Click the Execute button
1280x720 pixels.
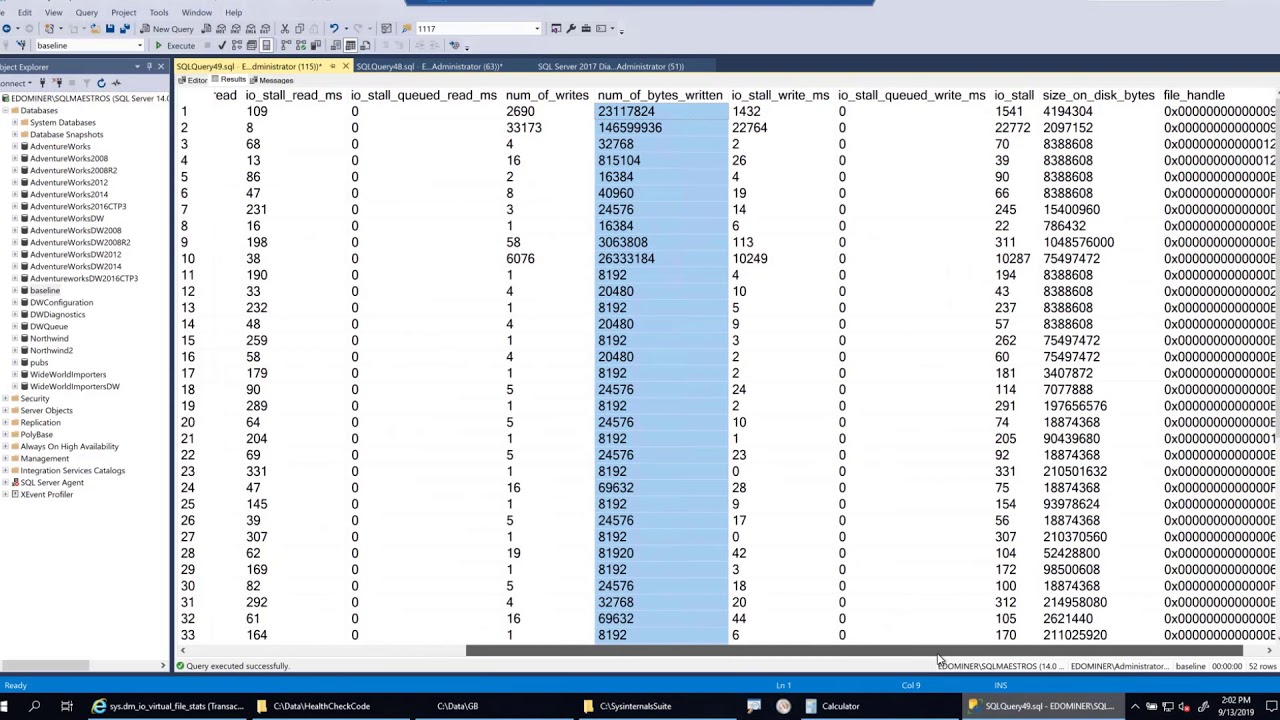[x=175, y=45]
